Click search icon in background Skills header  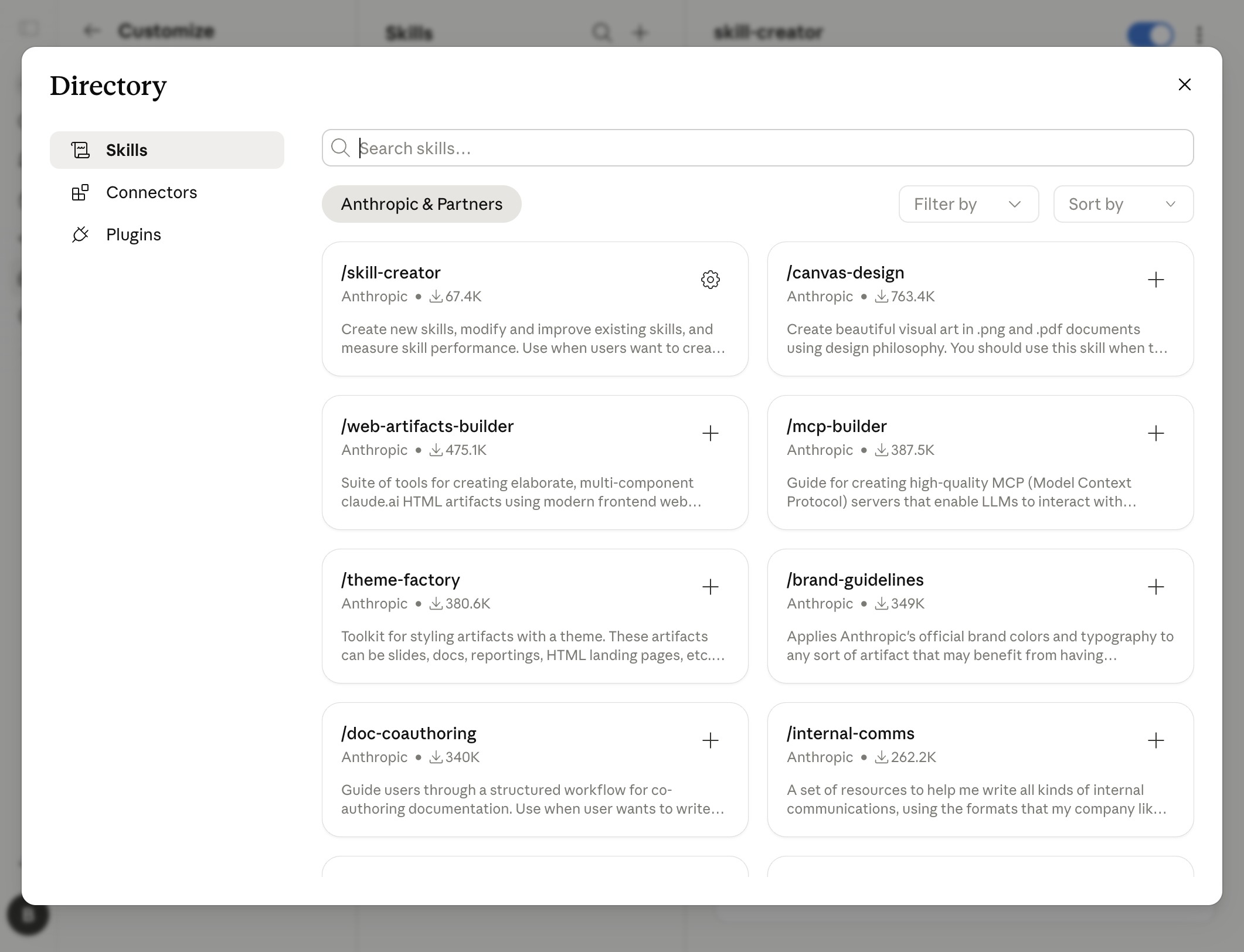(x=601, y=32)
